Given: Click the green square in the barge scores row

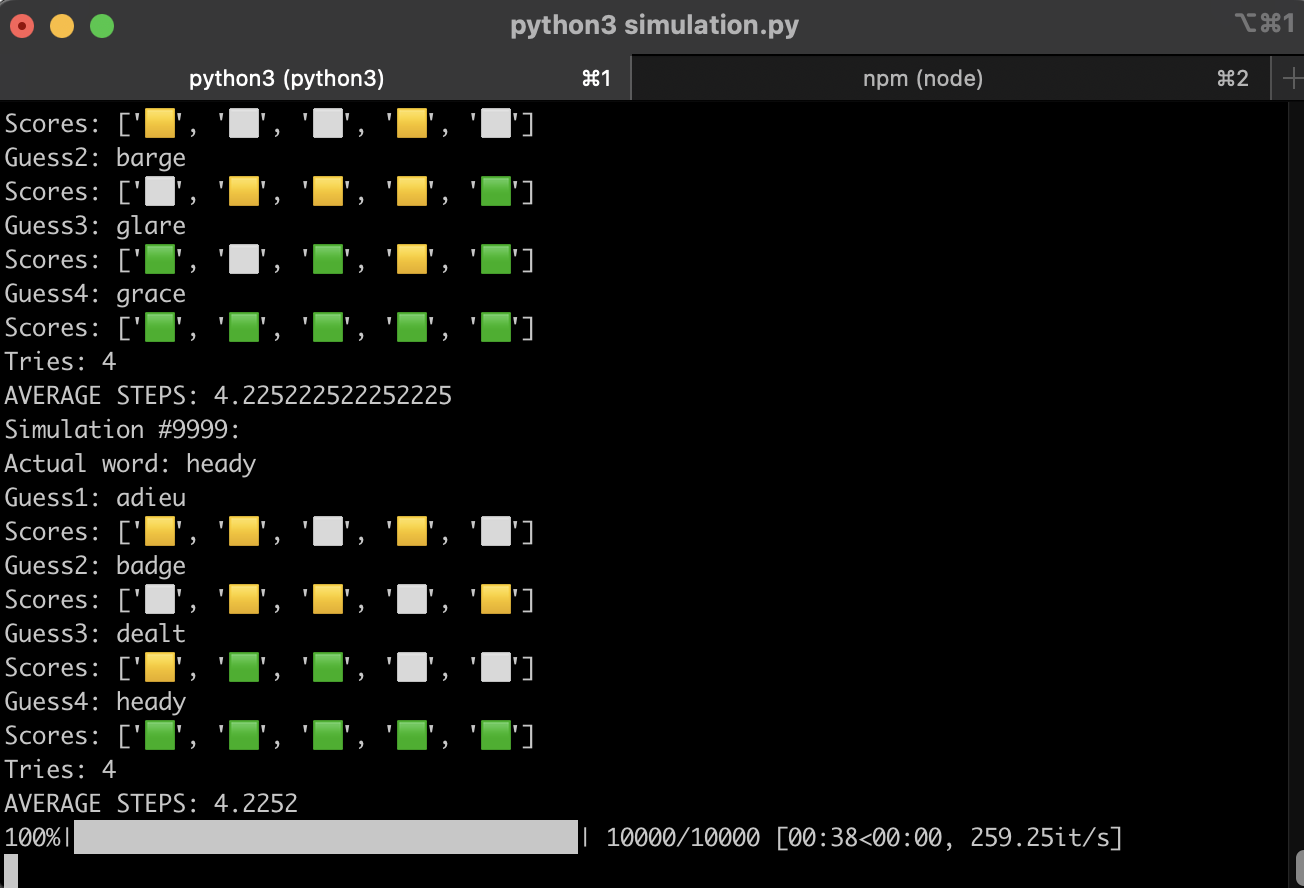Looking at the screenshot, I should (x=496, y=192).
